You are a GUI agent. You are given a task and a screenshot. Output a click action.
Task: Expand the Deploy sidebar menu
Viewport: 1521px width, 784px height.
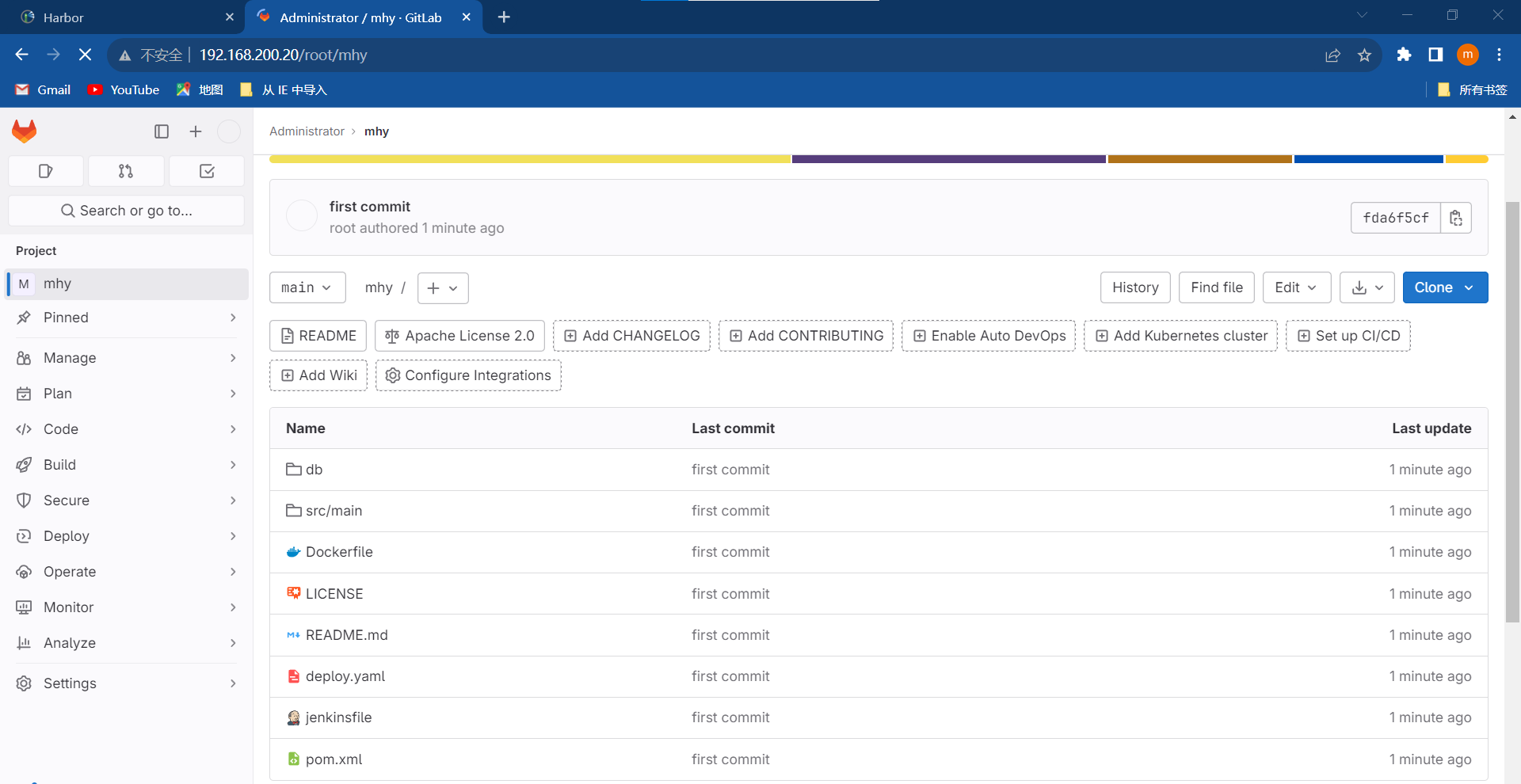coord(127,536)
